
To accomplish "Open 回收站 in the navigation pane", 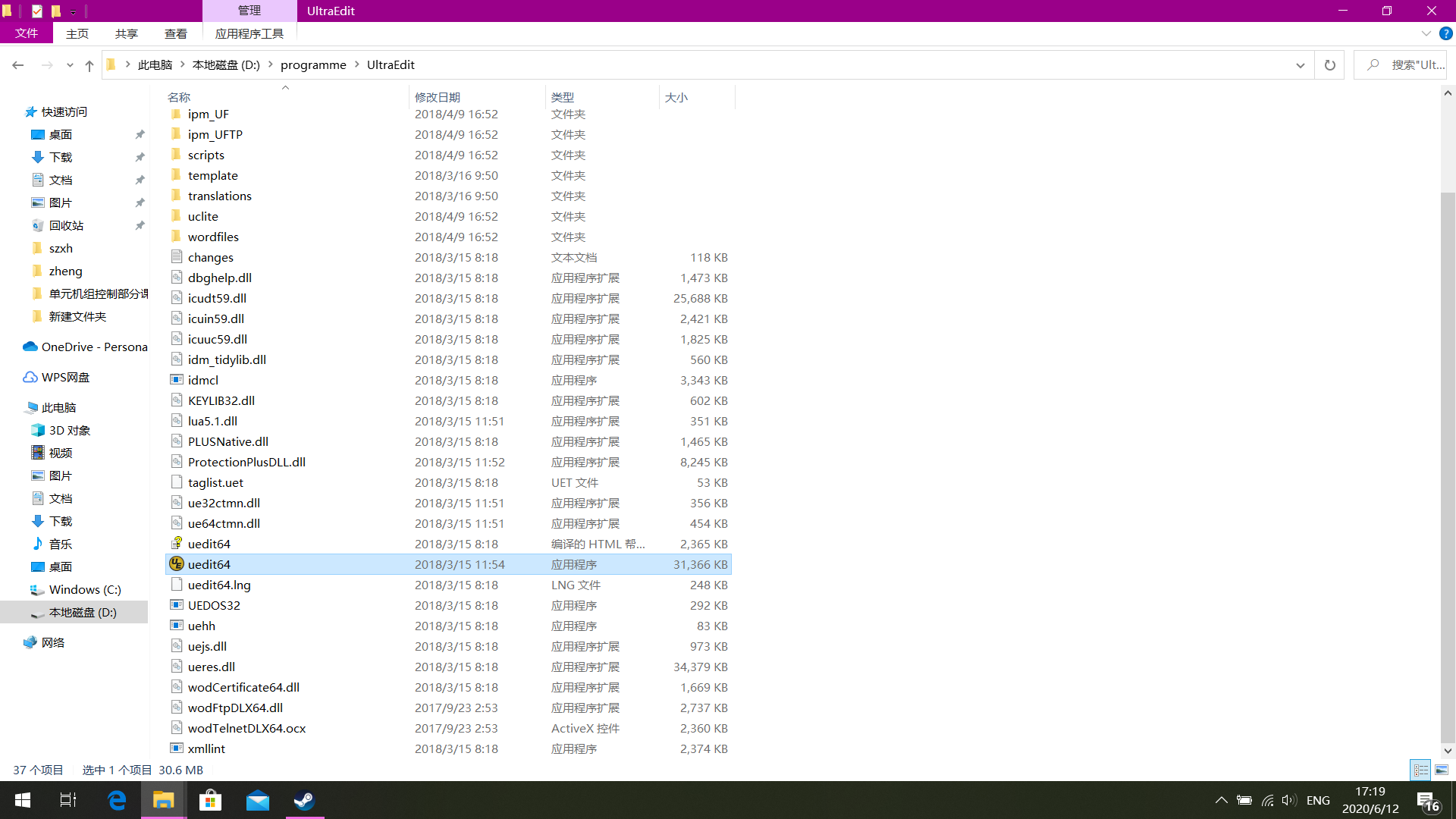I will point(66,225).
